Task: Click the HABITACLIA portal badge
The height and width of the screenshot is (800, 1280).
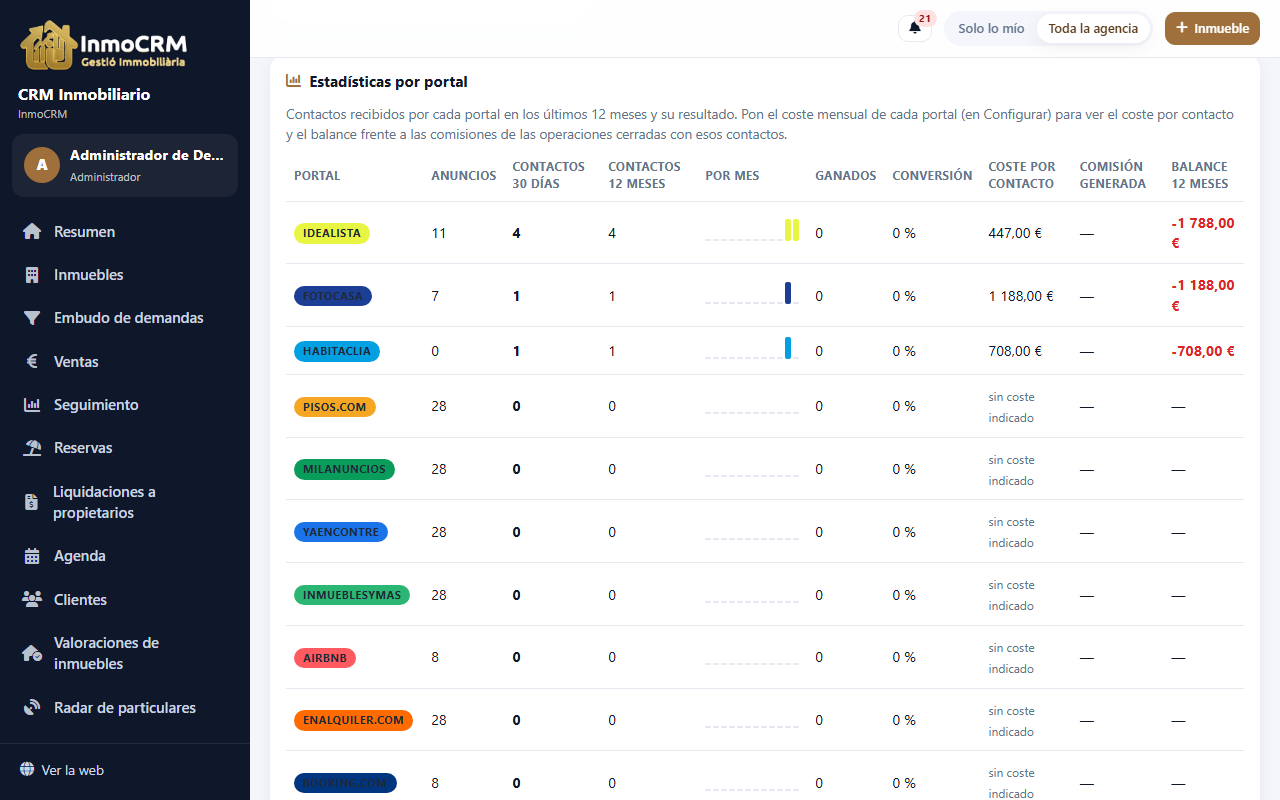Action: pos(337,351)
